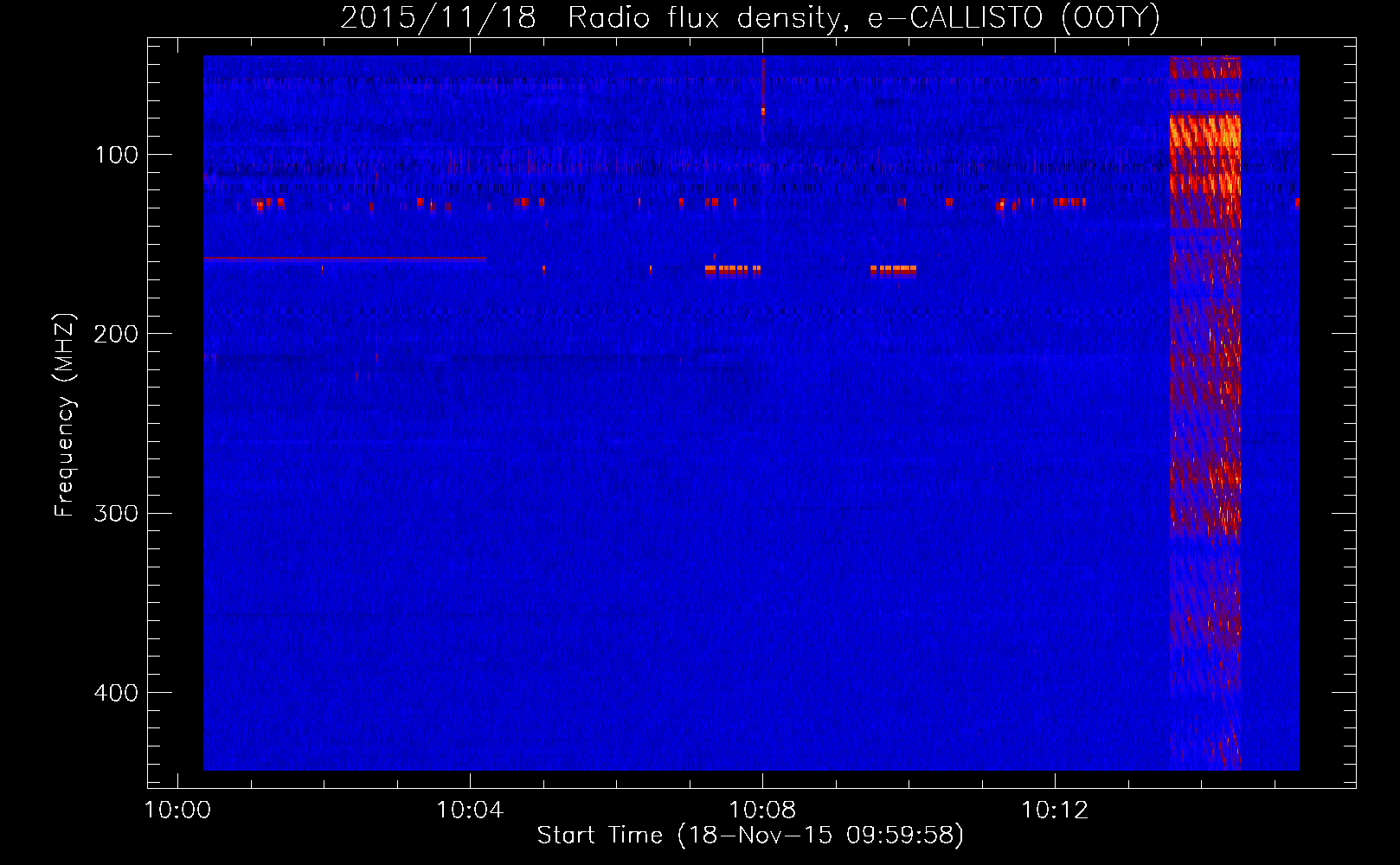The width and height of the screenshot is (1400, 865).
Task: Click the 100 frequency tick label
Action: coord(117,155)
